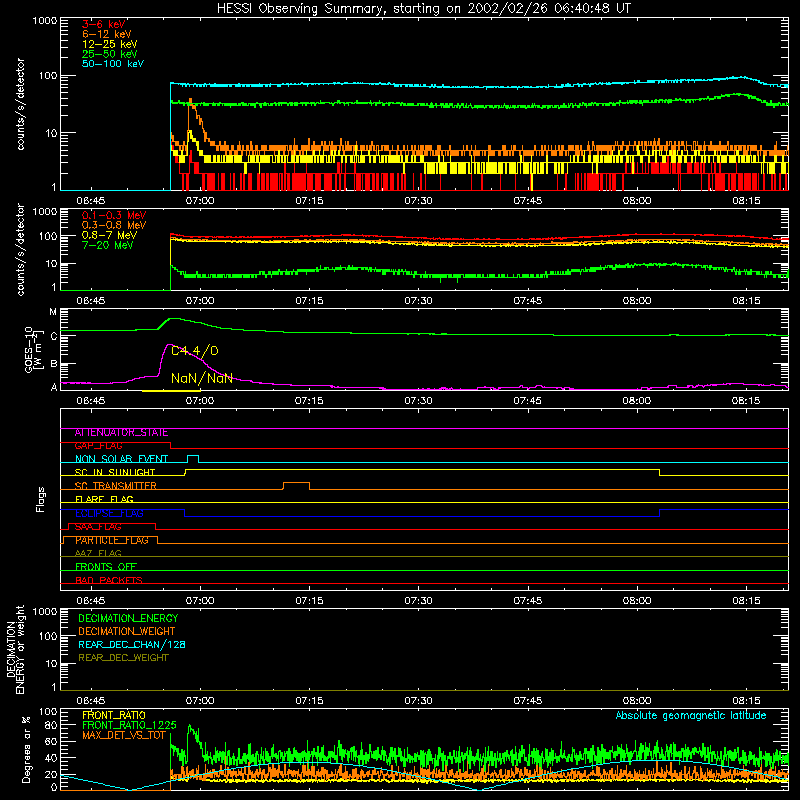Click the Degrees or % axis title
800x800 pixels.
point(26,749)
